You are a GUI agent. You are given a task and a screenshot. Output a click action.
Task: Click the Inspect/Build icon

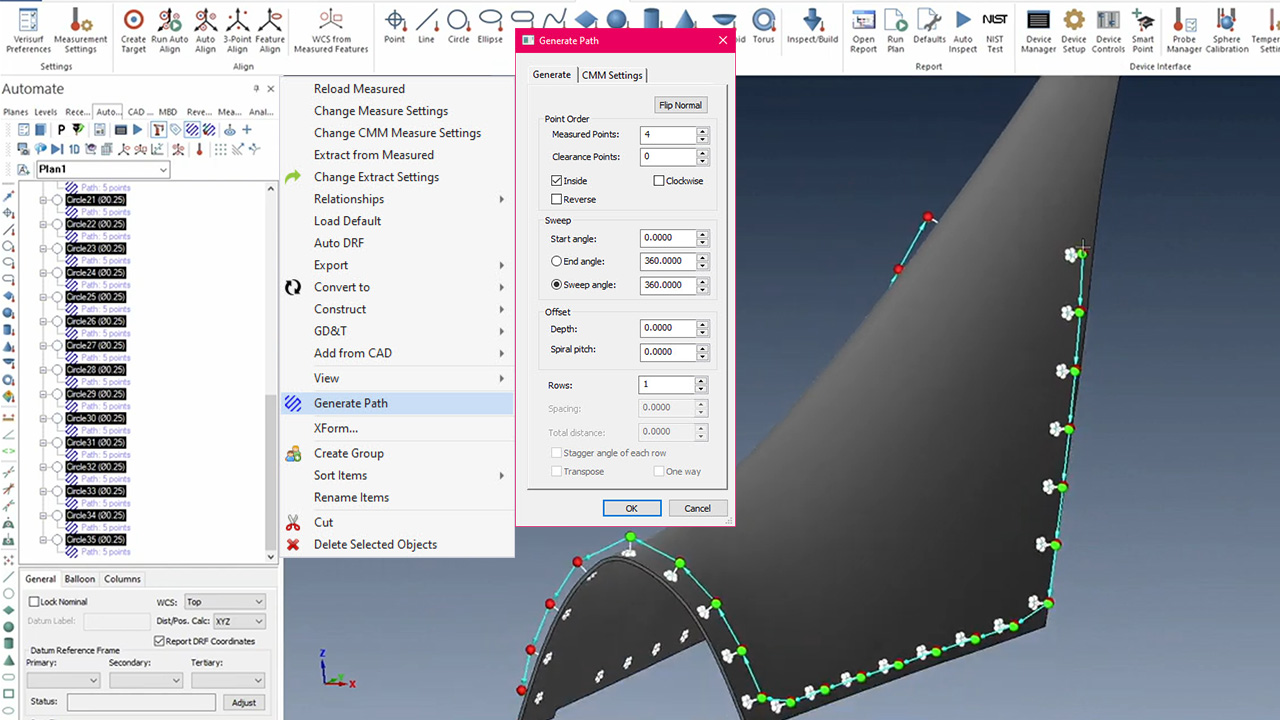point(813,27)
